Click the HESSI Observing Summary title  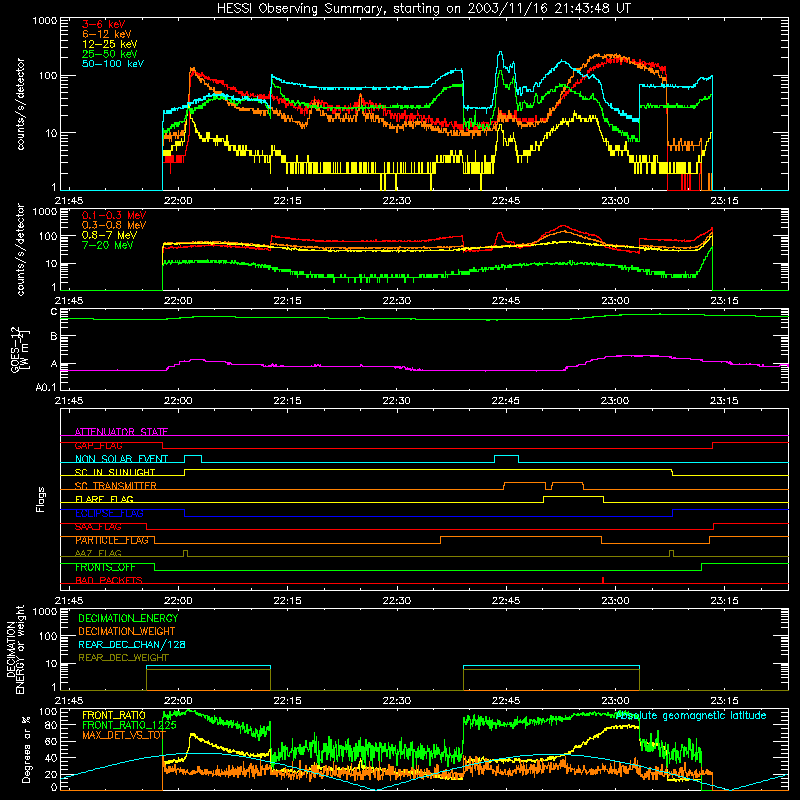click(x=423, y=9)
